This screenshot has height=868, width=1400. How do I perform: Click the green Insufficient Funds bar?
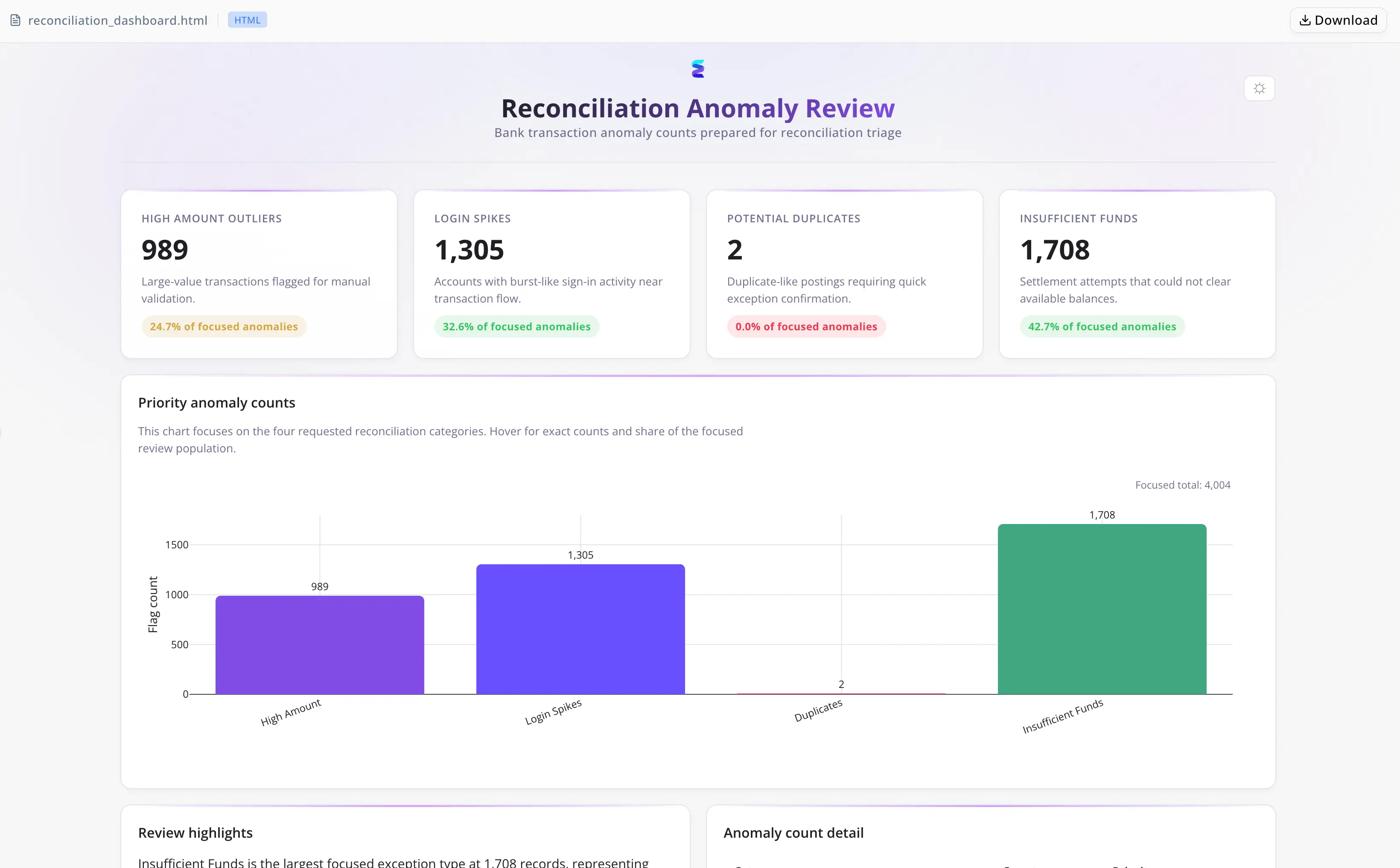point(1102,609)
